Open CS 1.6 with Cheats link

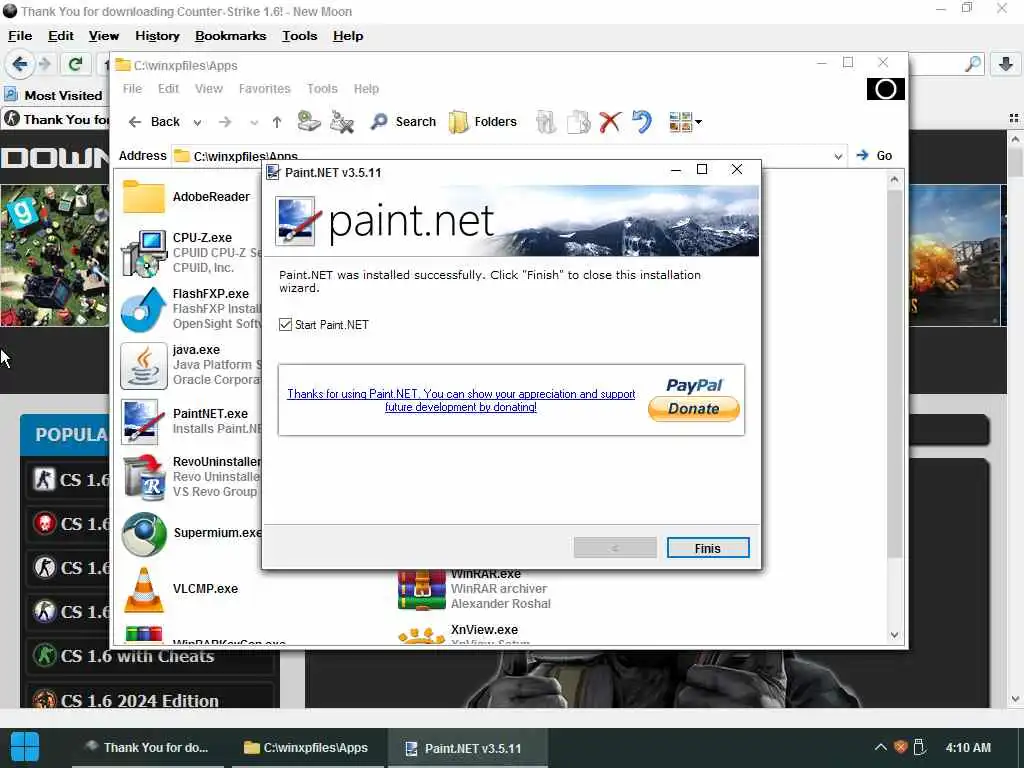(137, 656)
